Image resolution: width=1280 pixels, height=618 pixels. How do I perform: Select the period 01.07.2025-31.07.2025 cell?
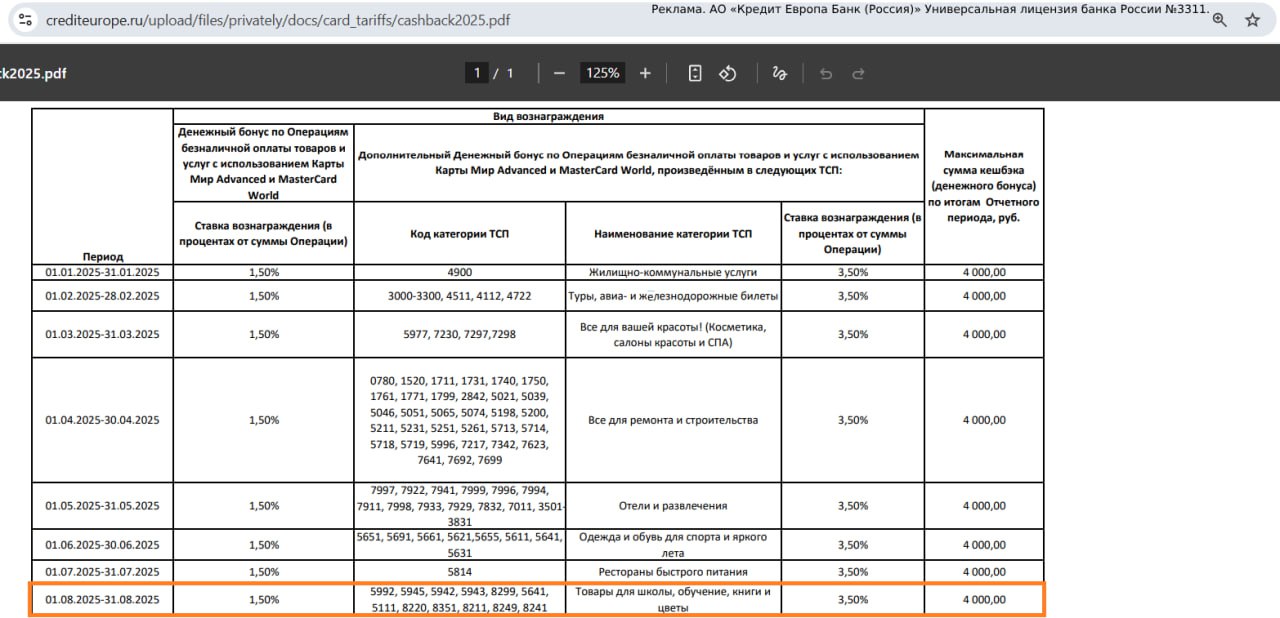pyautogui.click(x=103, y=572)
